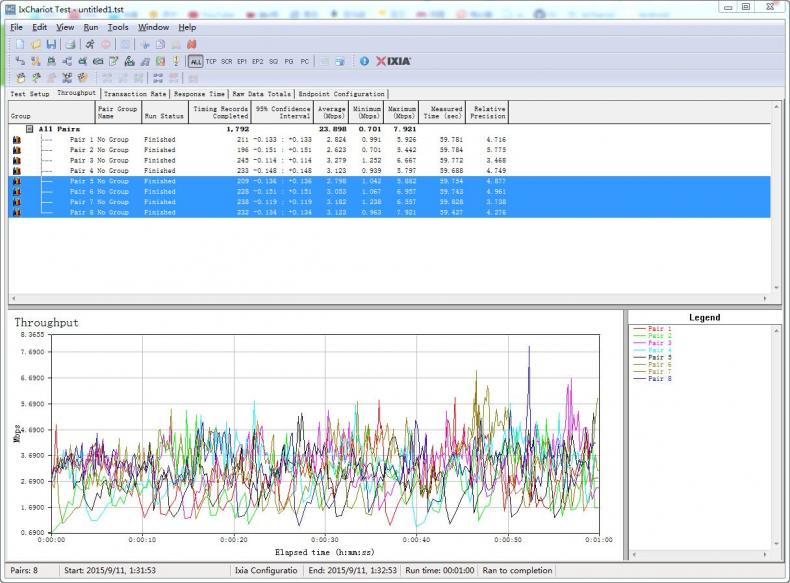Click the Pair 1 legend color line
The image size is (790, 583).
[639, 329]
